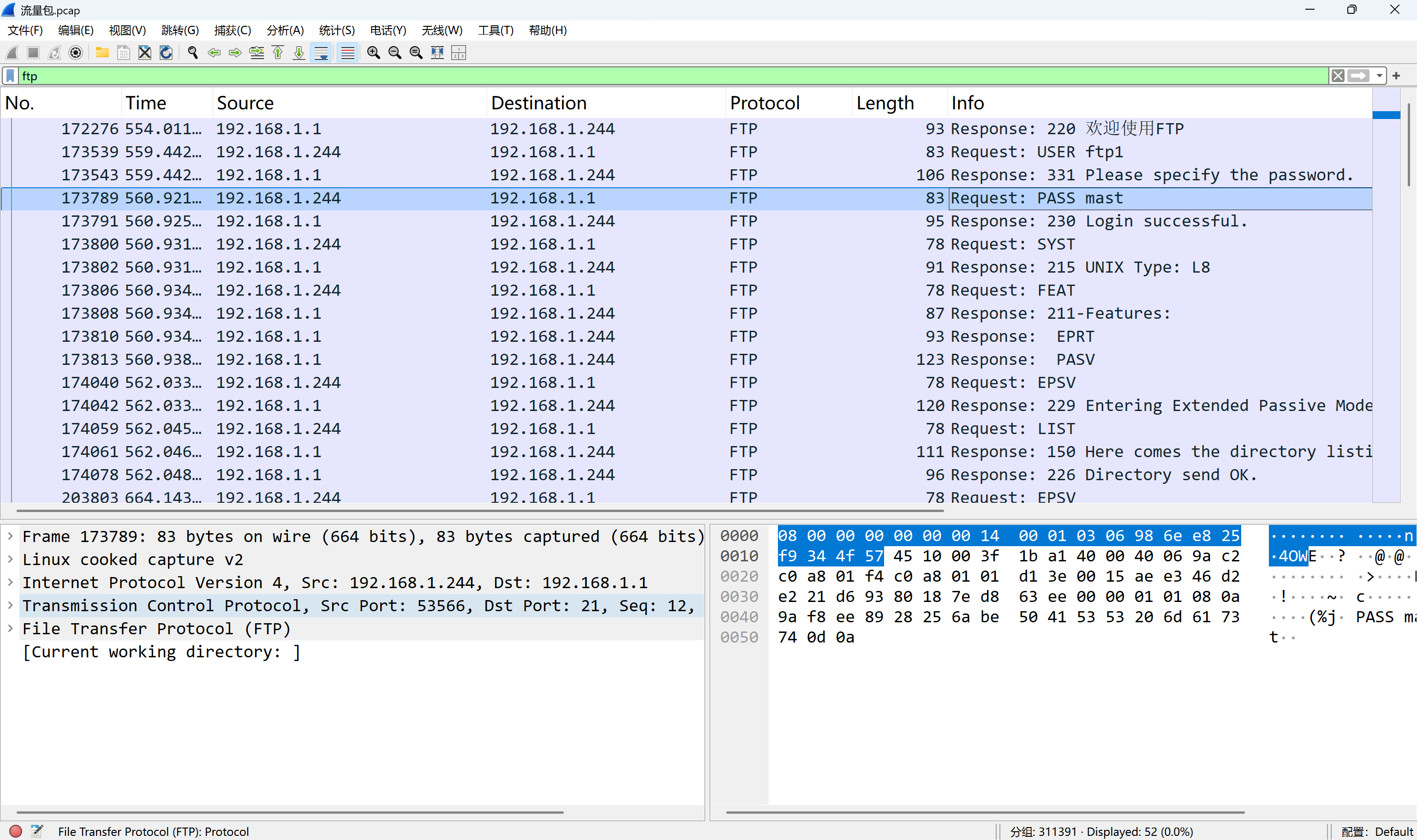Click the Protocol column header
The height and width of the screenshot is (840, 1417).
pyautogui.click(x=764, y=103)
